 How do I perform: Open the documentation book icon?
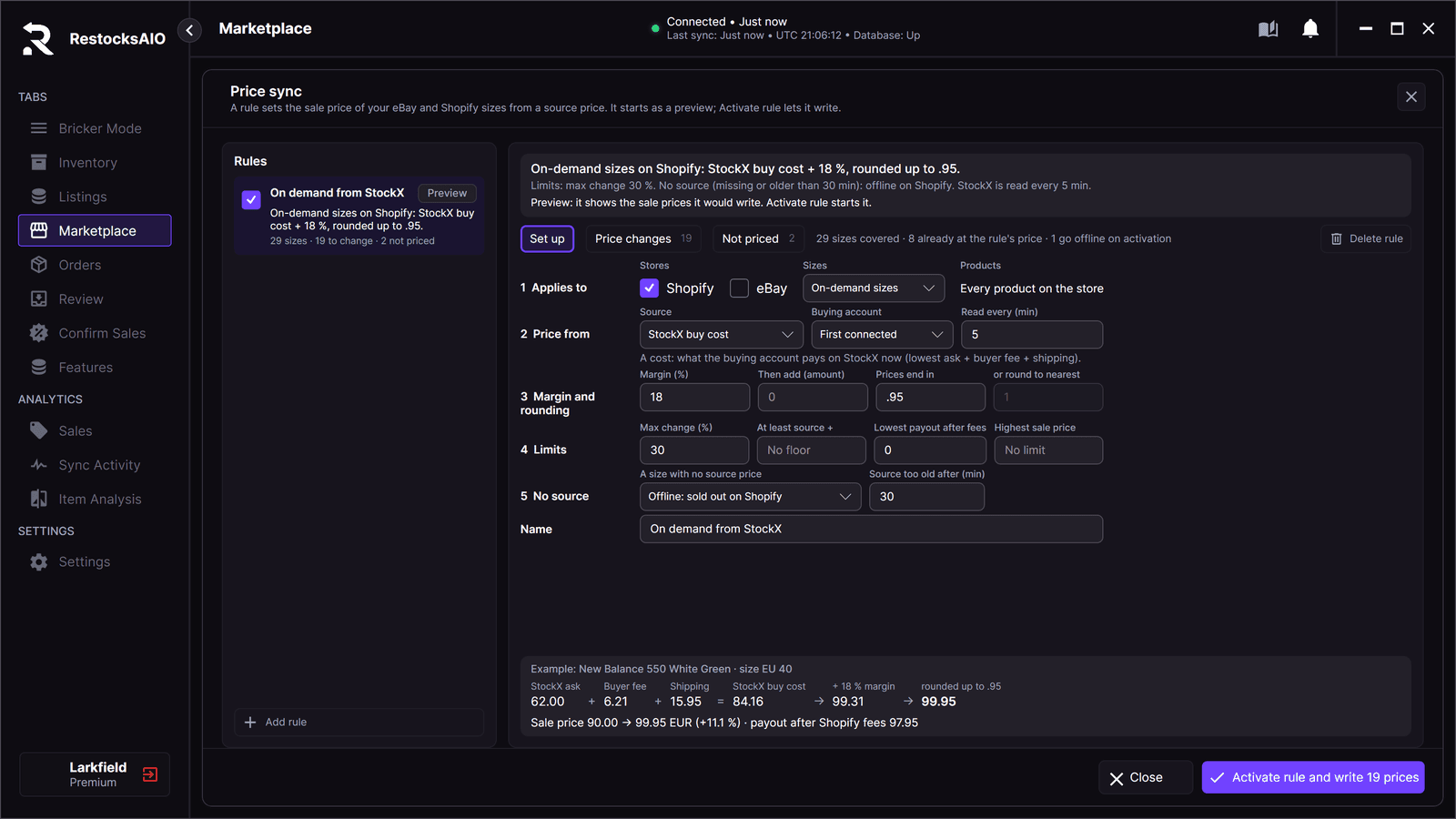pos(1268,29)
